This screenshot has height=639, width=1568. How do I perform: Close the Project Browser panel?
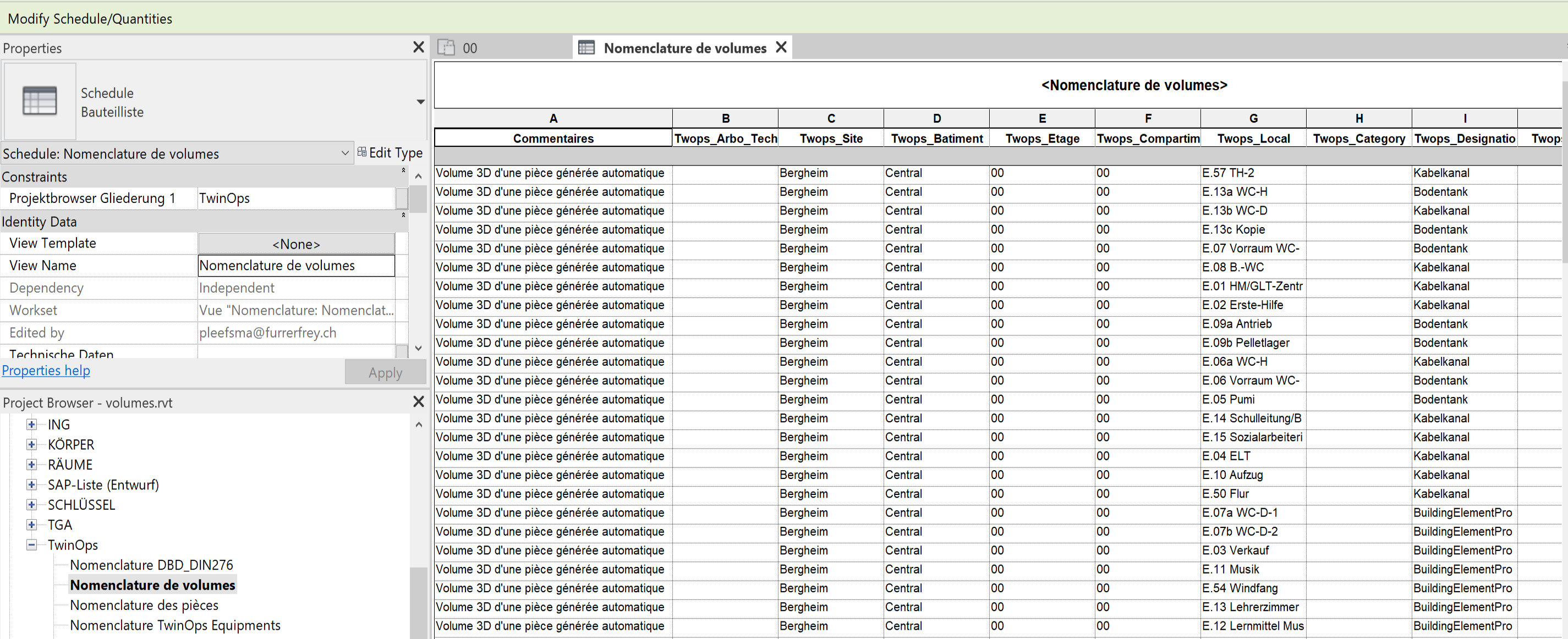pyautogui.click(x=418, y=401)
